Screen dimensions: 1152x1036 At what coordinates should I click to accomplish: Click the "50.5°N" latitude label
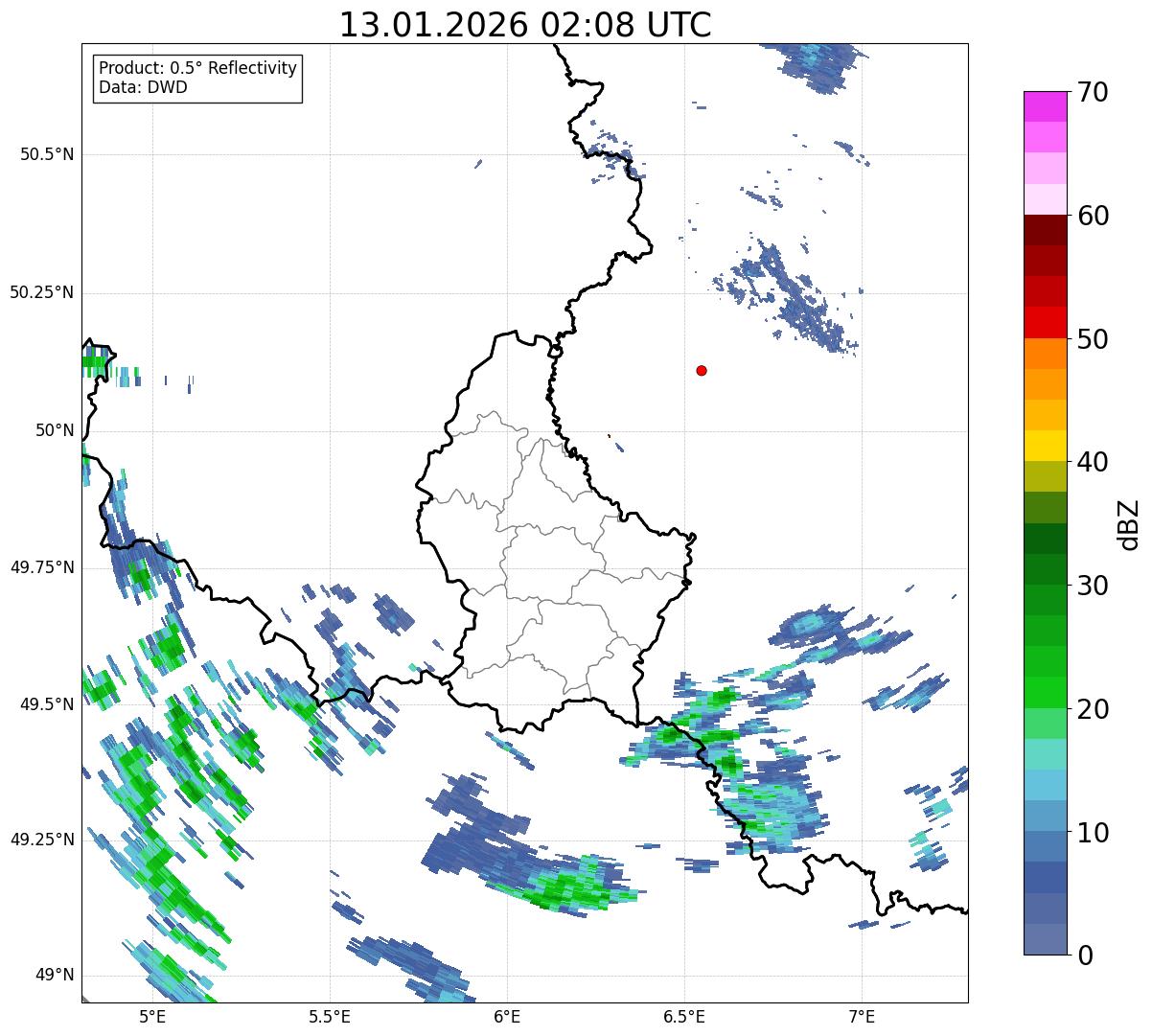click(x=47, y=154)
